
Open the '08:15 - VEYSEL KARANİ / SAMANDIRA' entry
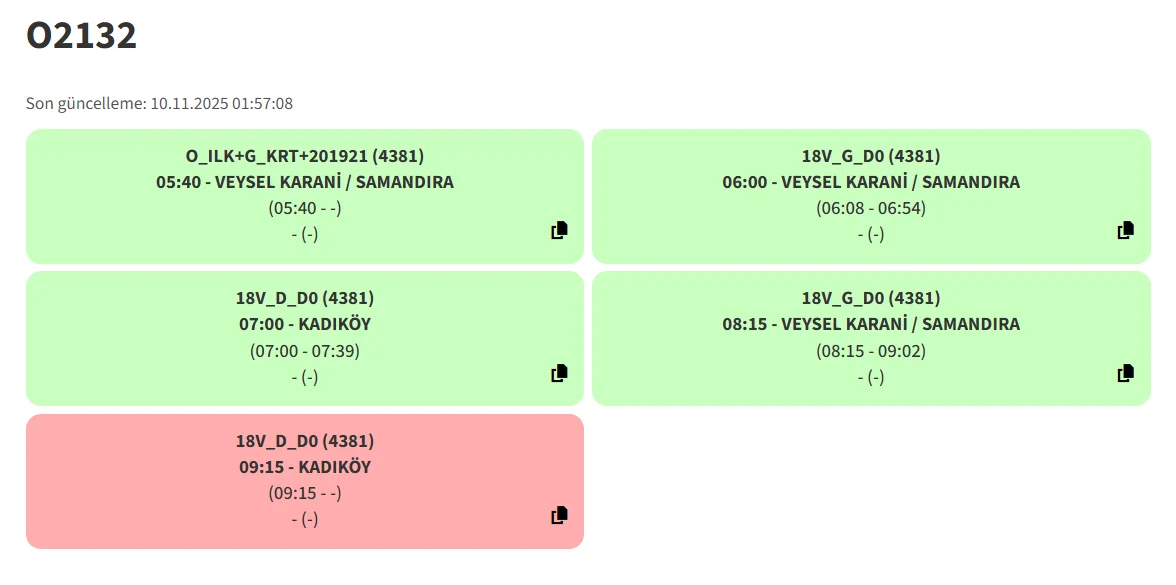(871, 324)
